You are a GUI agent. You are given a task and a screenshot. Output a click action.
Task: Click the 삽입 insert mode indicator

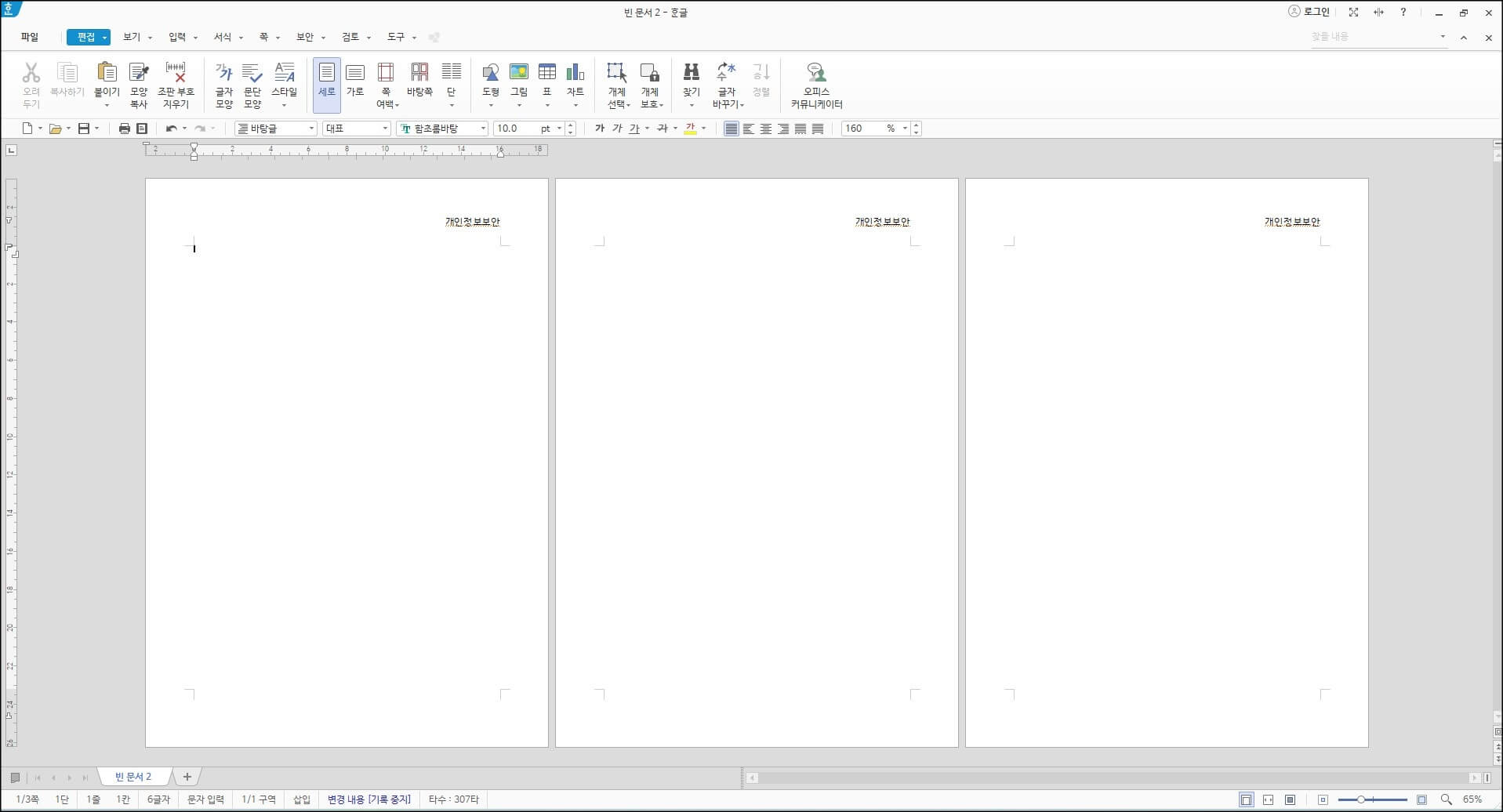[302, 799]
